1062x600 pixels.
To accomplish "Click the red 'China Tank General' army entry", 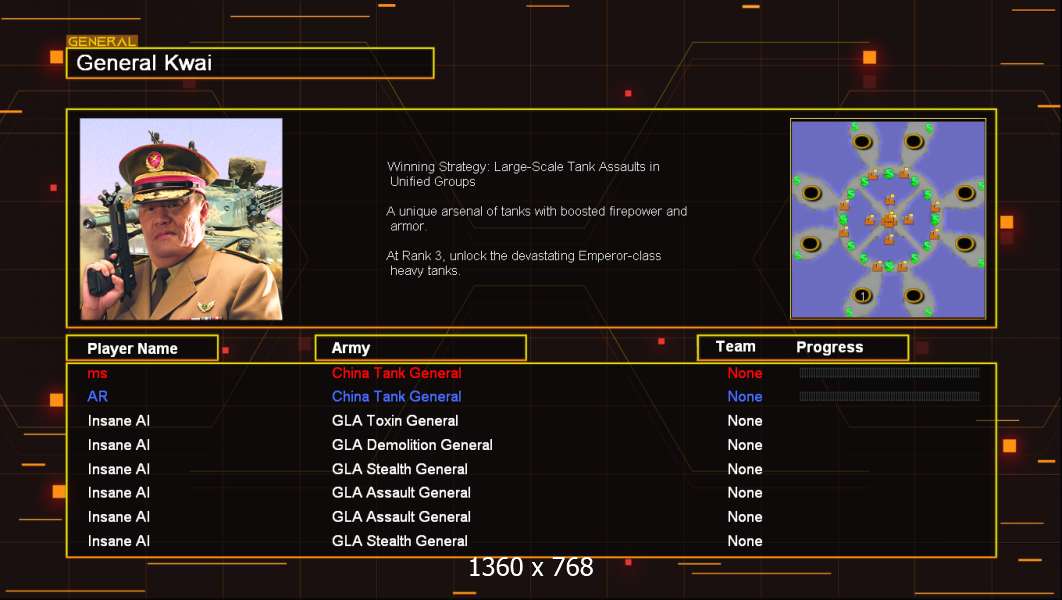I will point(396,373).
